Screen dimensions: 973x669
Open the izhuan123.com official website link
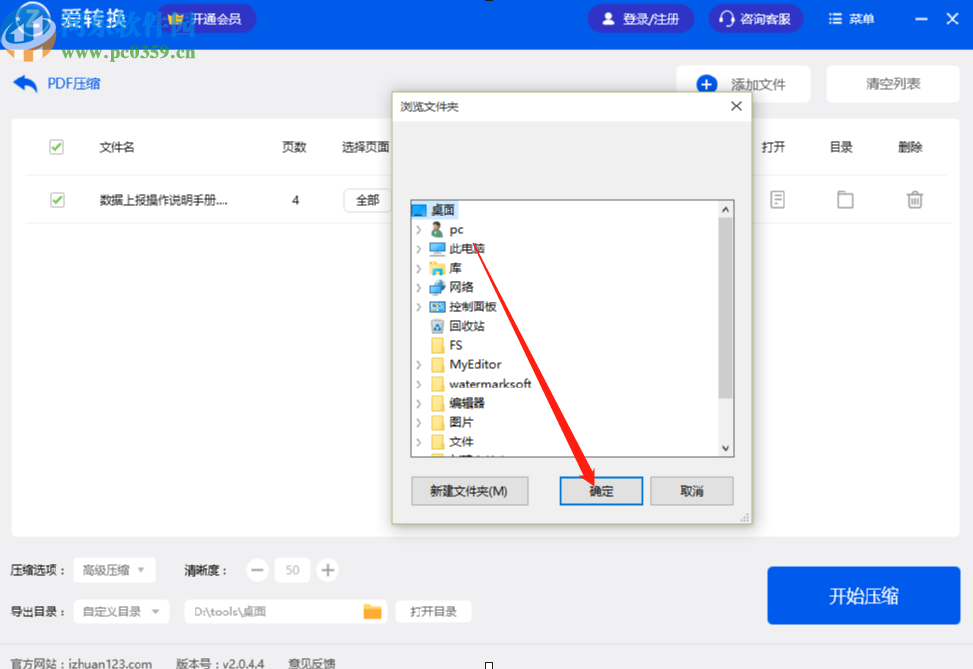[x=110, y=663]
